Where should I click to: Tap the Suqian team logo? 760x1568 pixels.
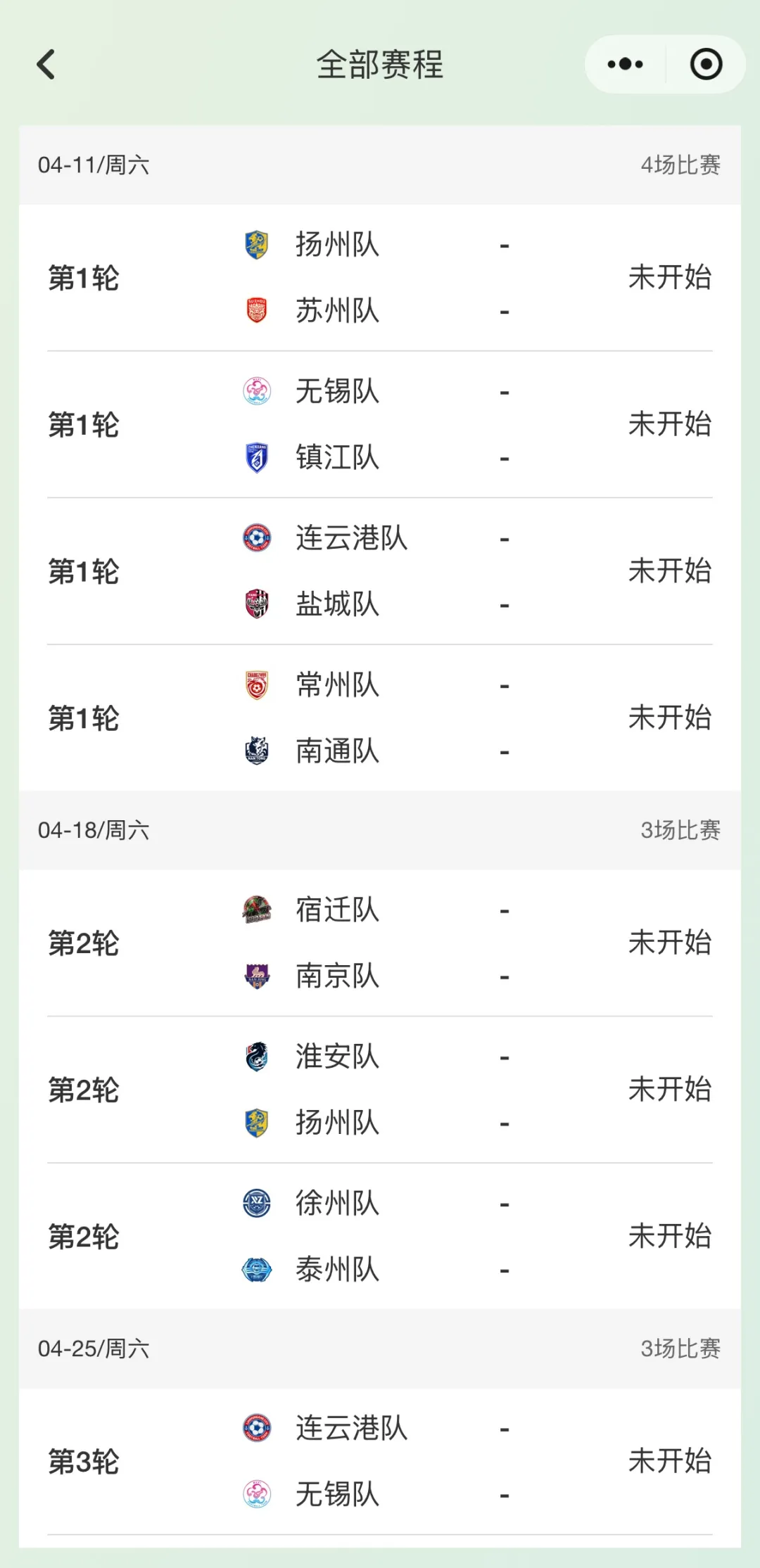coord(257,910)
